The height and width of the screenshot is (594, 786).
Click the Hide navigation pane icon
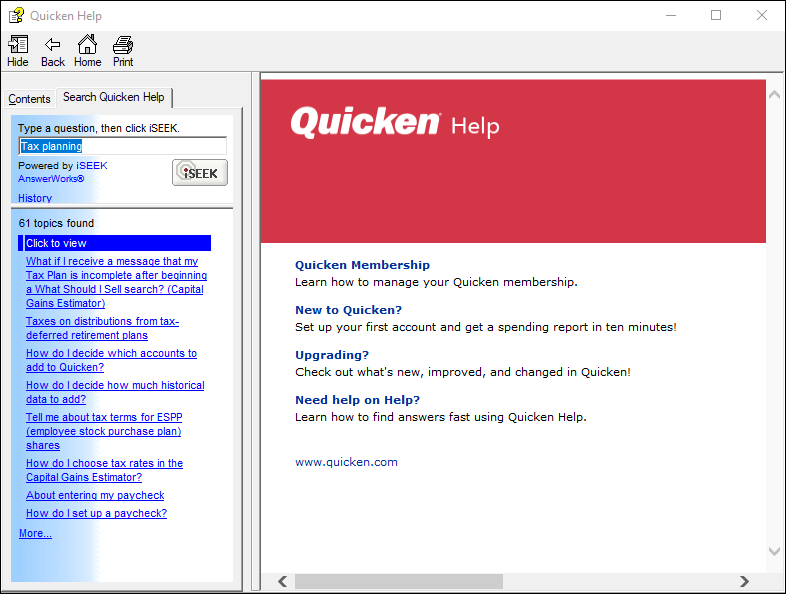(x=18, y=51)
